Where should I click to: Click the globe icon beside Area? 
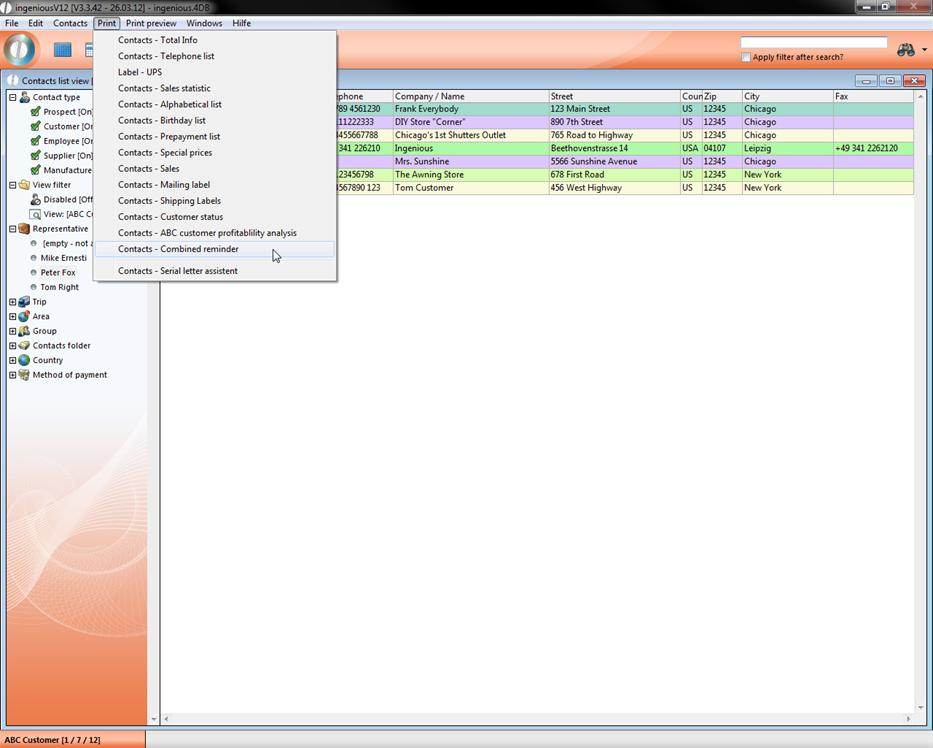[24, 316]
